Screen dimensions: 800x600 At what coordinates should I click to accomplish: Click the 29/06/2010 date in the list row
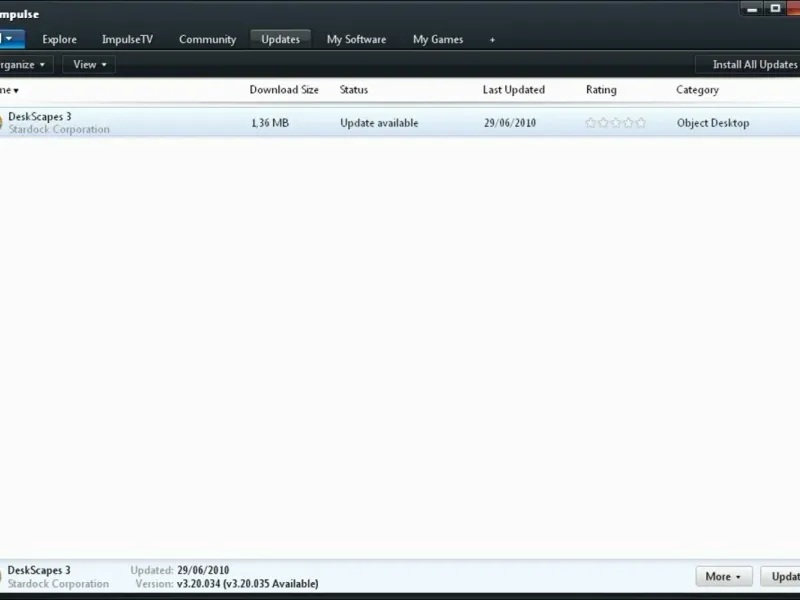click(510, 123)
